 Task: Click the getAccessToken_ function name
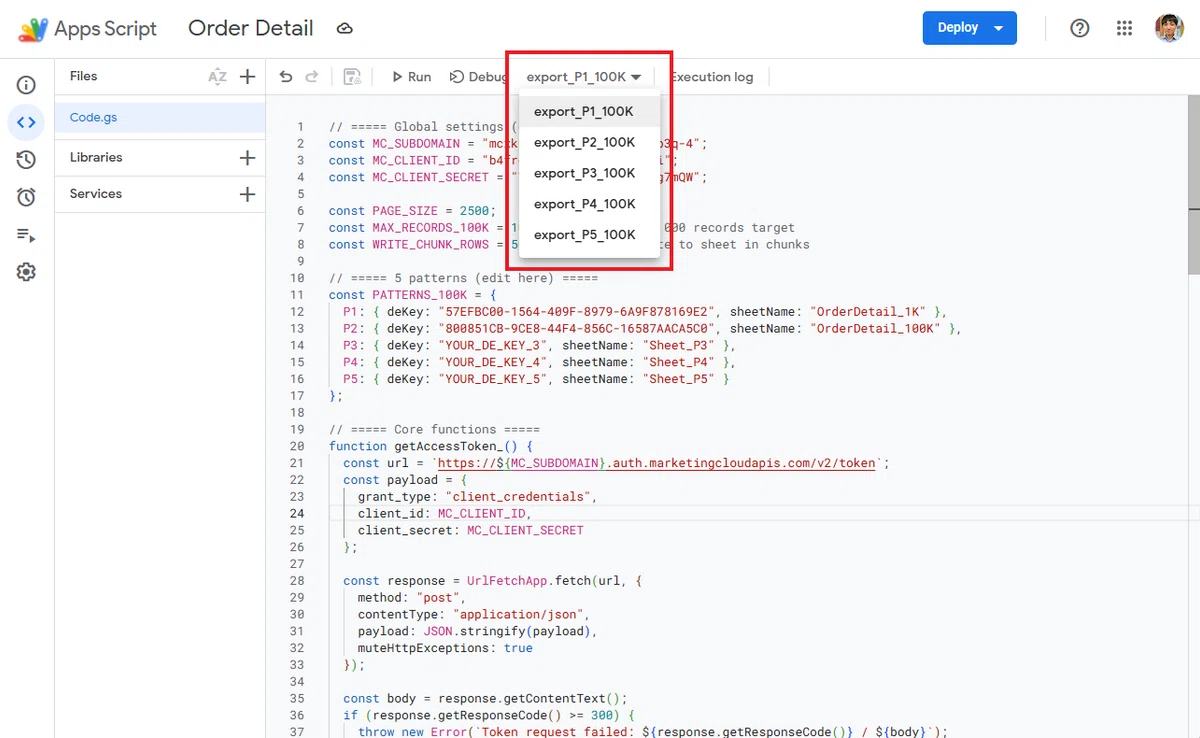[x=449, y=446]
